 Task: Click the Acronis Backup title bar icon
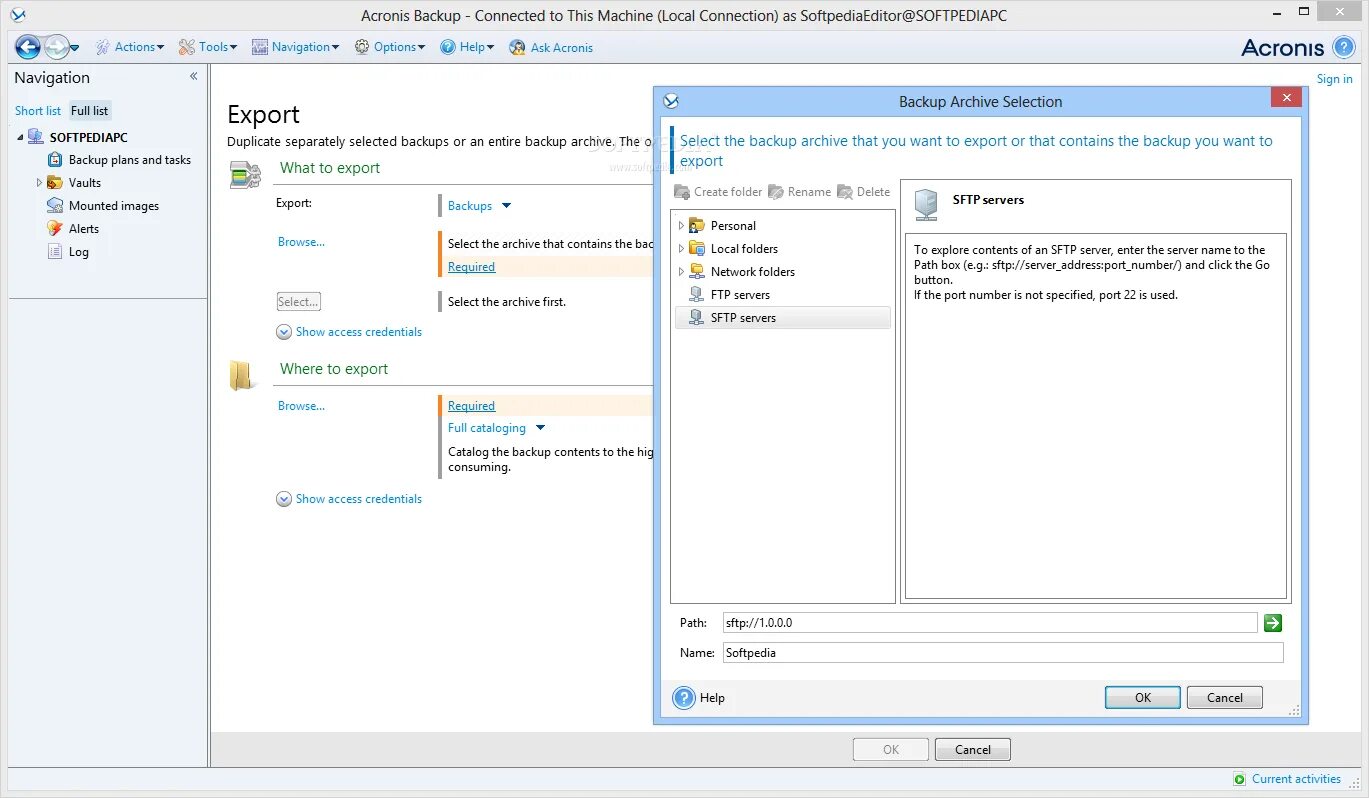point(17,15)
